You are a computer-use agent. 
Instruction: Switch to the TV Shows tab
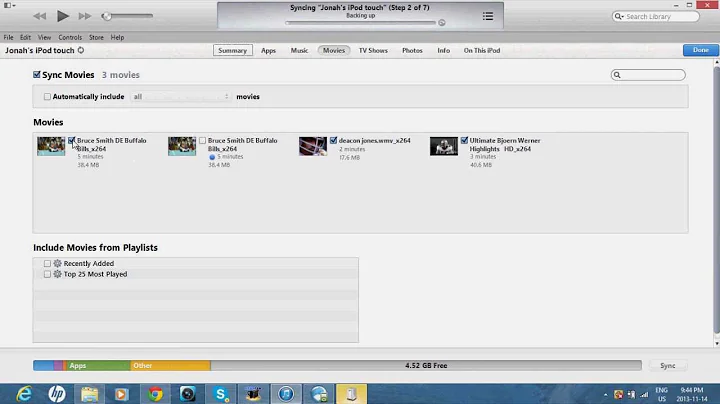[x=373, y=50]
